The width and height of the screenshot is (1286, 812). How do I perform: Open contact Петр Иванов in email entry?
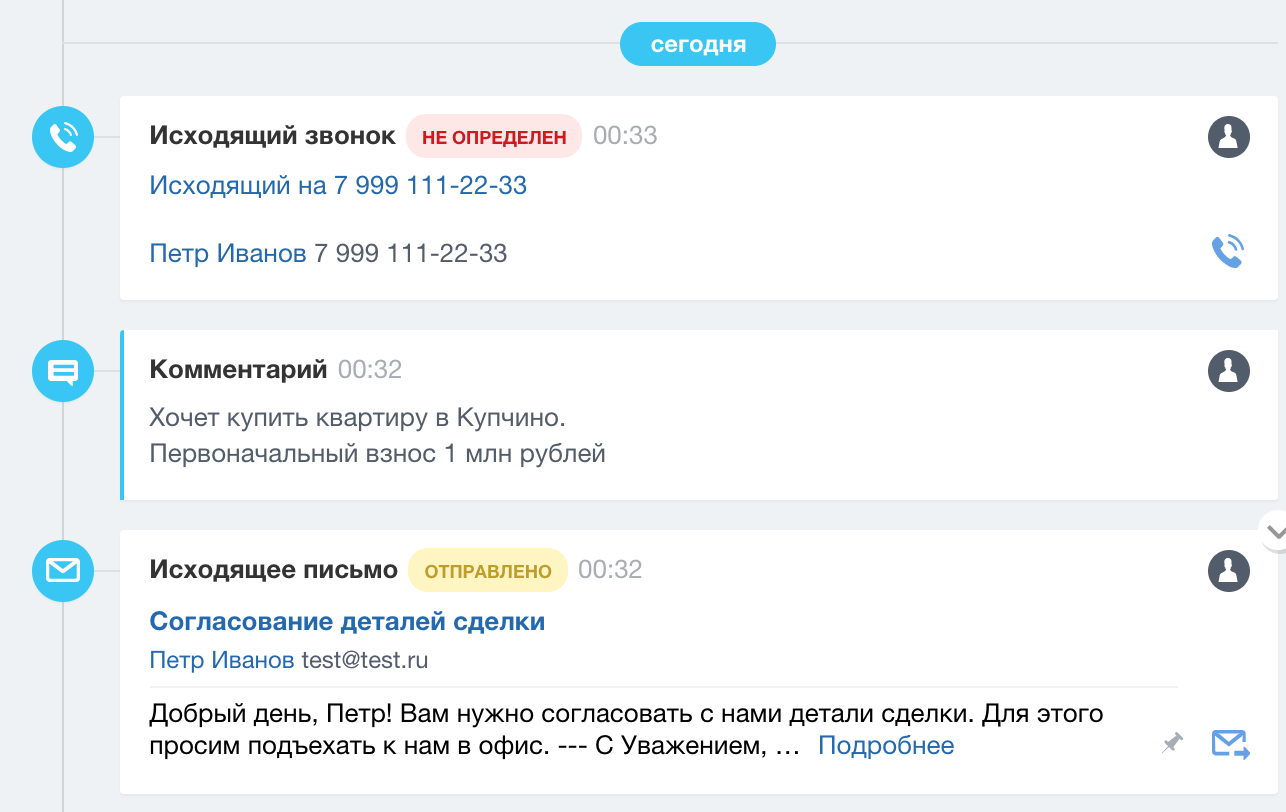click(221, 660)
